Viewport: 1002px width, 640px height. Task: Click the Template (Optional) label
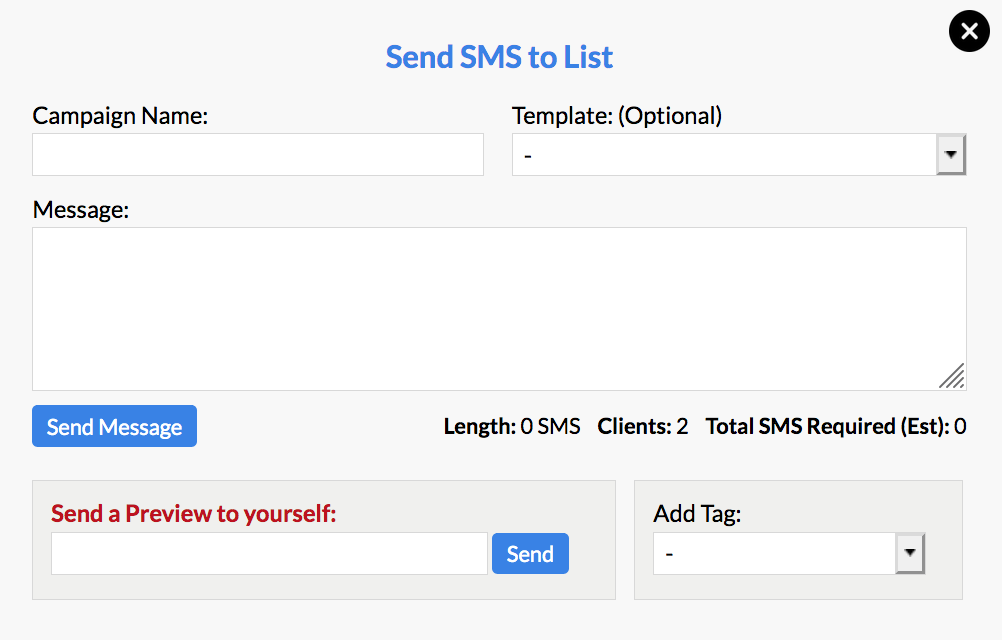point(617,116)
